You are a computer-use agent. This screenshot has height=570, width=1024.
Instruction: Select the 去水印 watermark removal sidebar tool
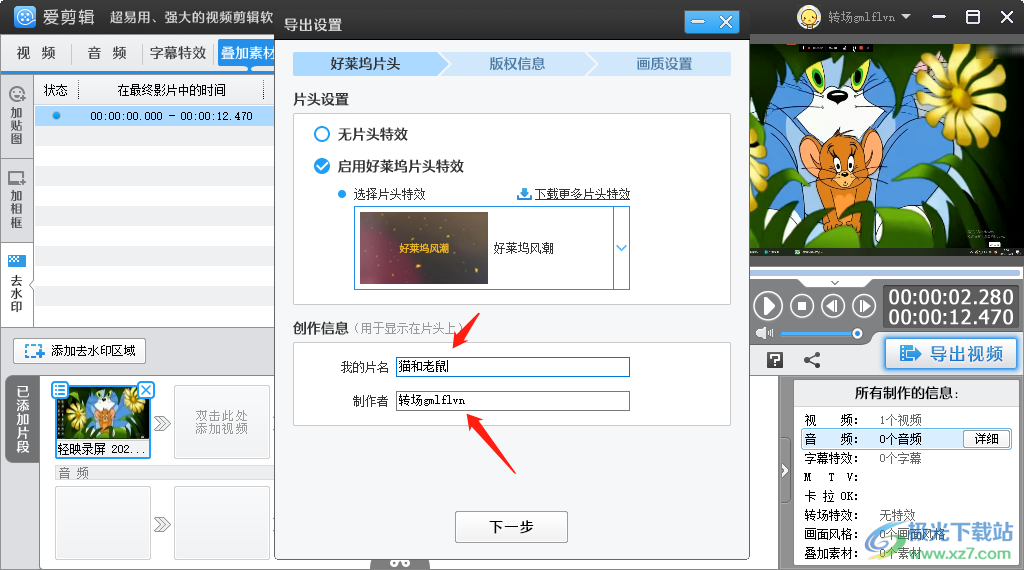click(16, 285)
